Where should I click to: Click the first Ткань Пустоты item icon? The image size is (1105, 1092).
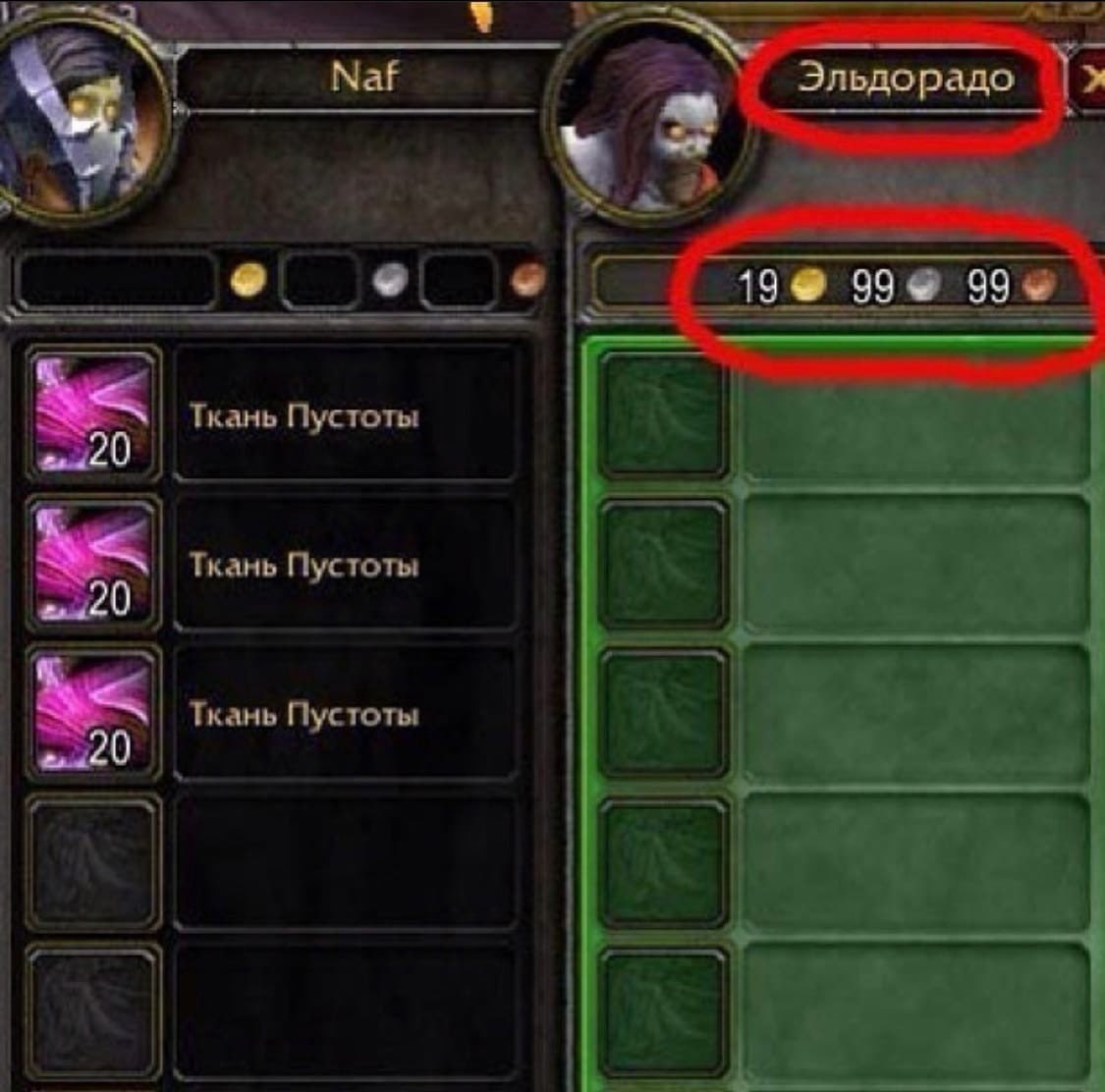[x=93, y=415]
